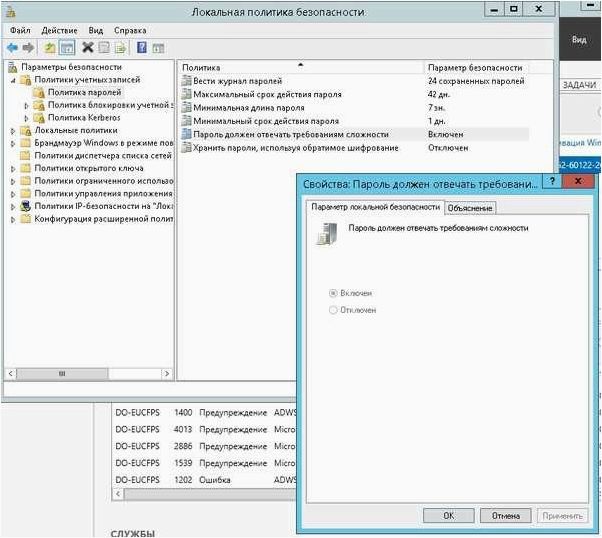Click the 42 дн. value
602x538 pixels.
(439, 94)
